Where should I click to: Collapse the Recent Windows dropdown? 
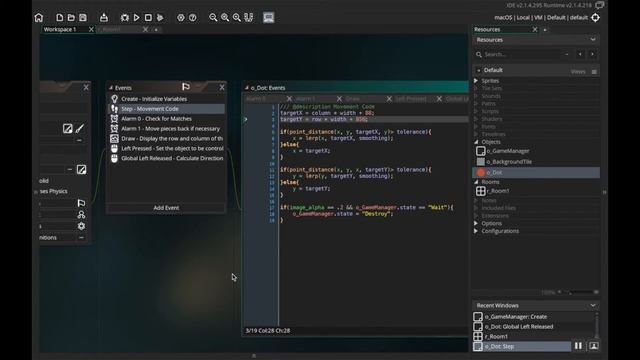tap(593, 305)
